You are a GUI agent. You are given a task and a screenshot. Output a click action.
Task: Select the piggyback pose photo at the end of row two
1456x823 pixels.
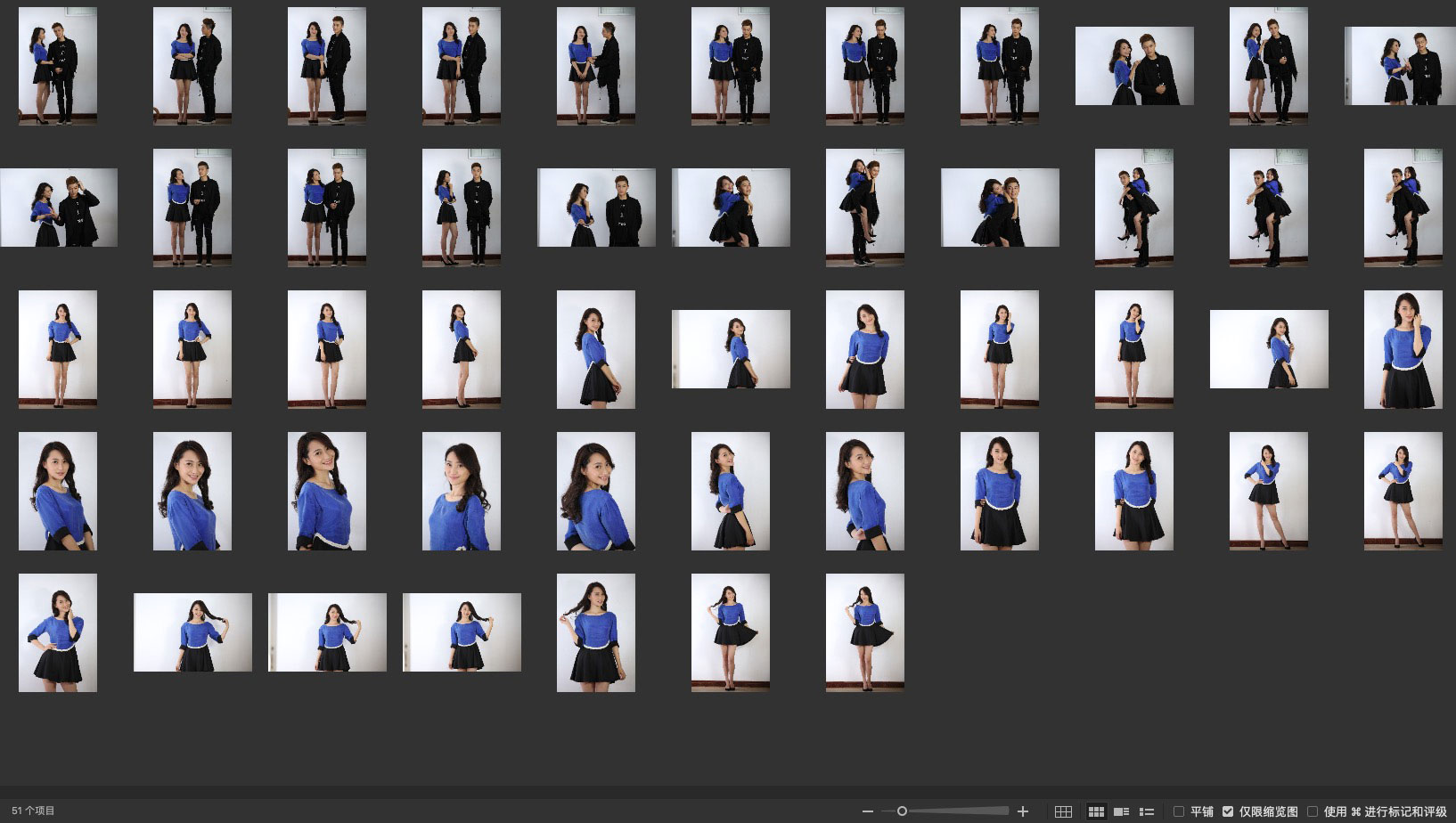tap(1403, 208)
